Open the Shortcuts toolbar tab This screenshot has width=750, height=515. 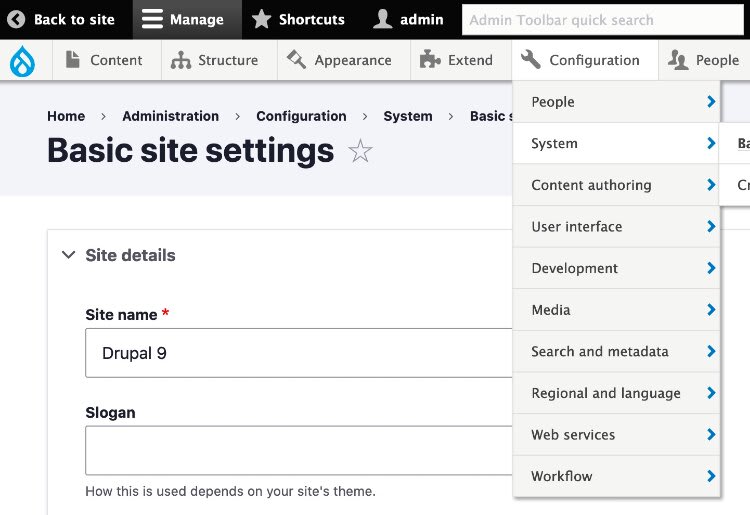302,20
